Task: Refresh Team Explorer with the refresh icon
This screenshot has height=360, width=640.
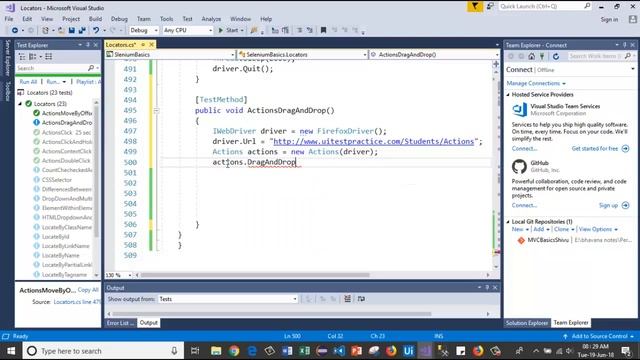Action: point(556,56)
